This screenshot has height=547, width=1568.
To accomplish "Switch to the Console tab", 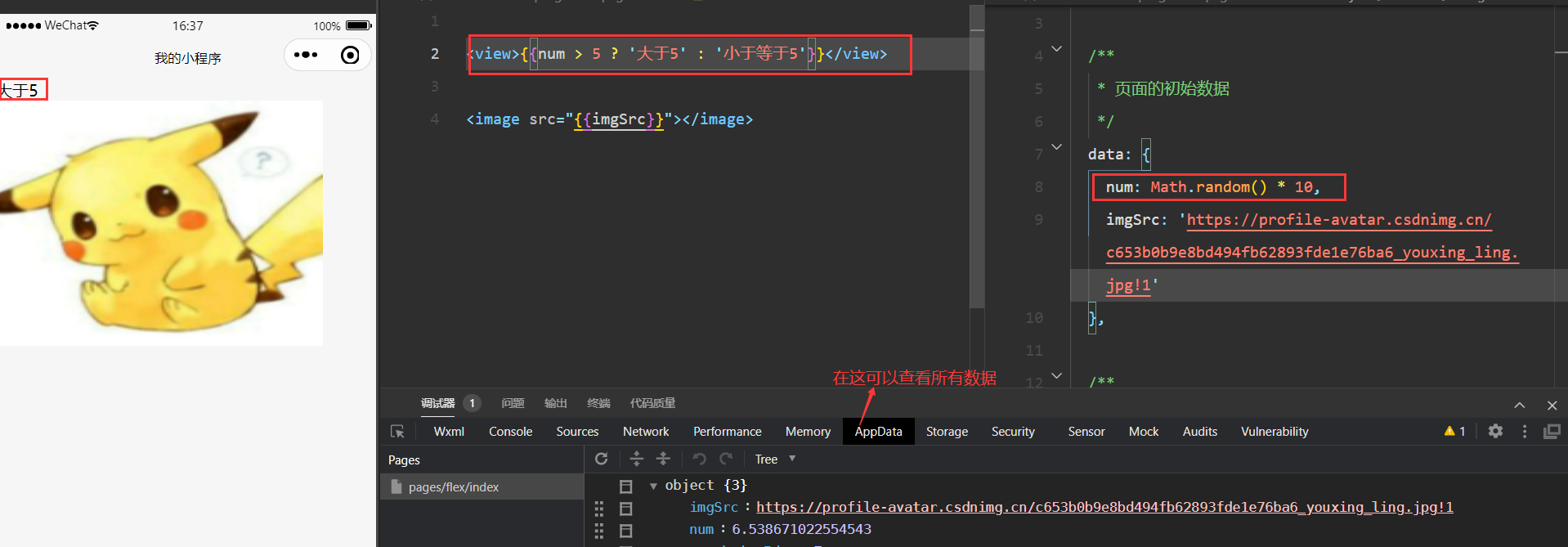I will (510, 431).
